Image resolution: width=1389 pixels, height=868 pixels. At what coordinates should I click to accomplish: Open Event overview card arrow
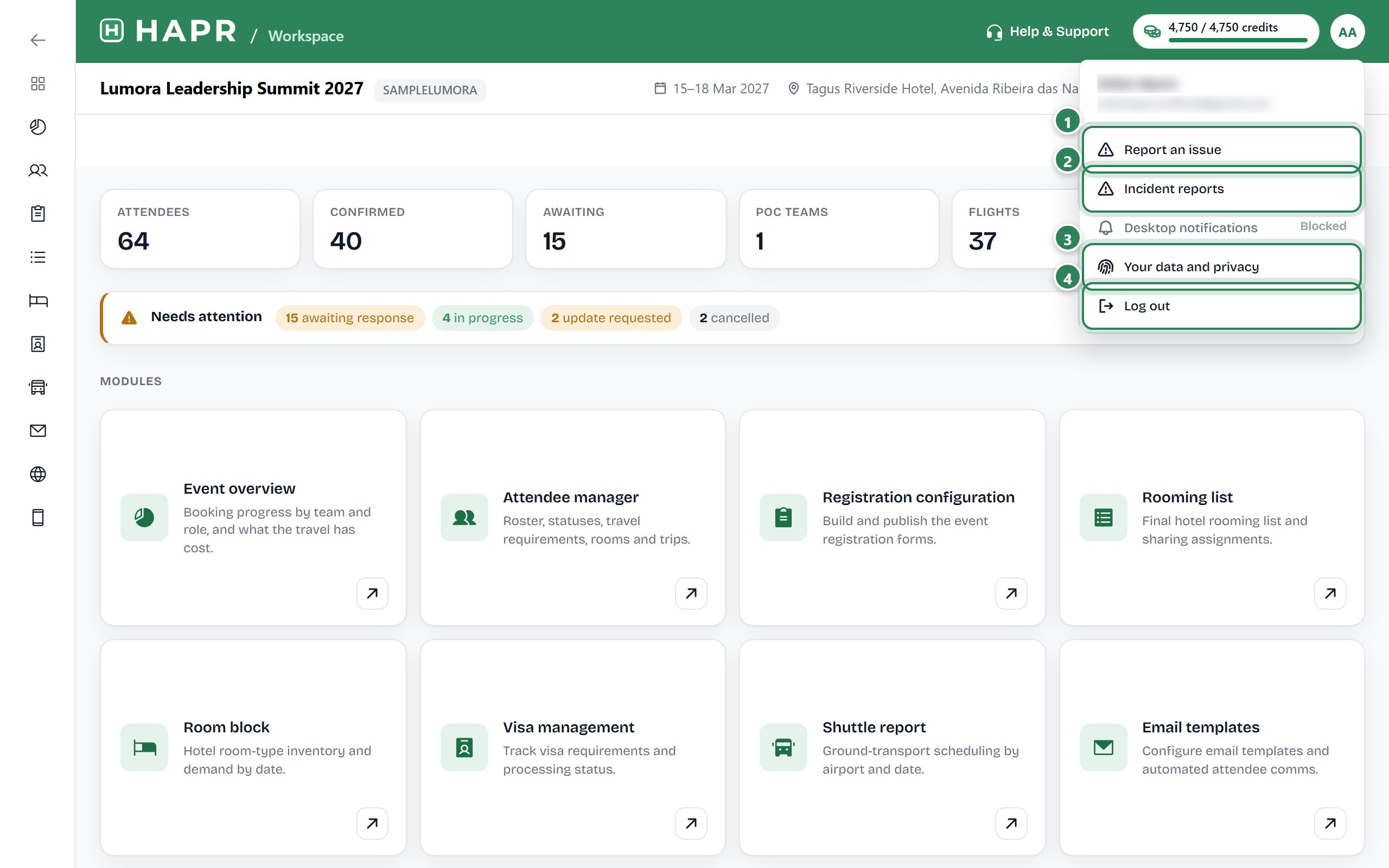click(x=372, y=593)
